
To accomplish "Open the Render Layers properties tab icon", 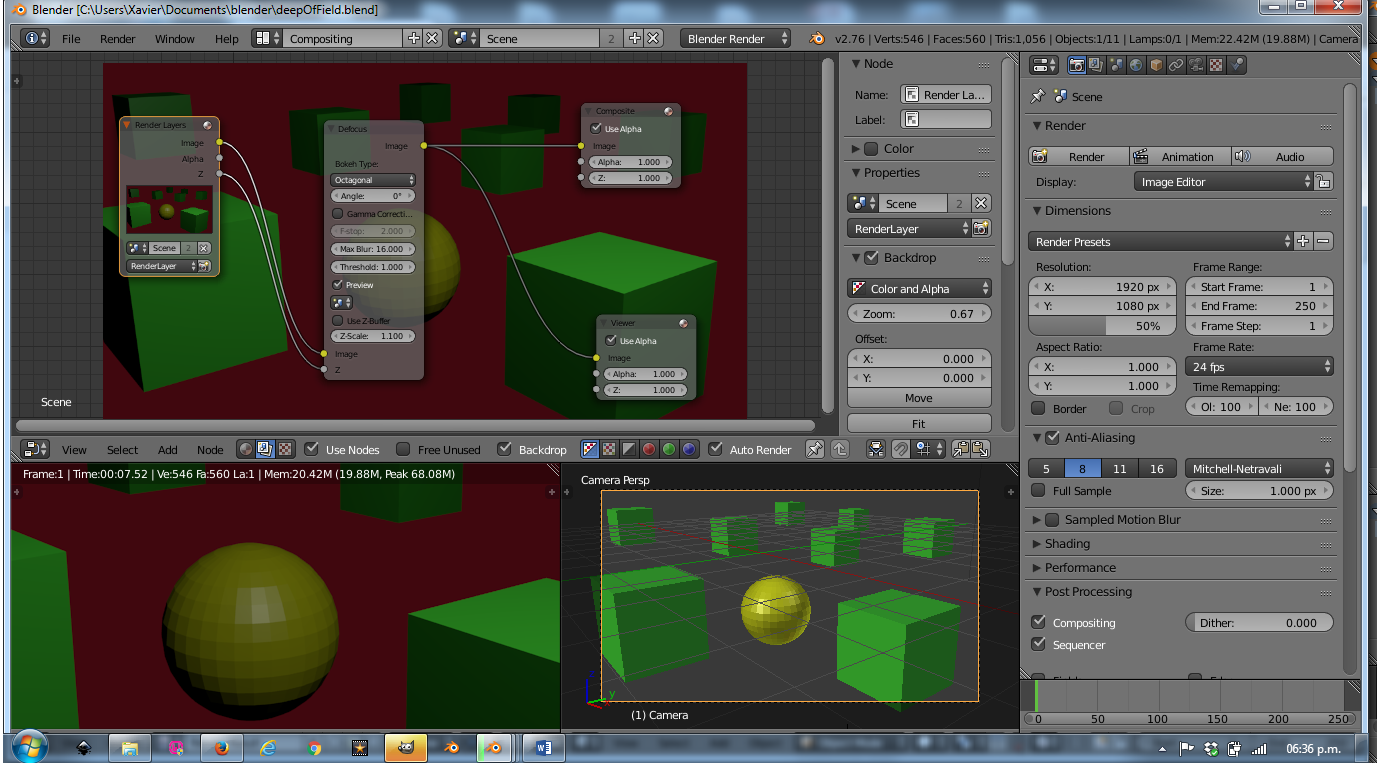I will (x=1097, y=65).
